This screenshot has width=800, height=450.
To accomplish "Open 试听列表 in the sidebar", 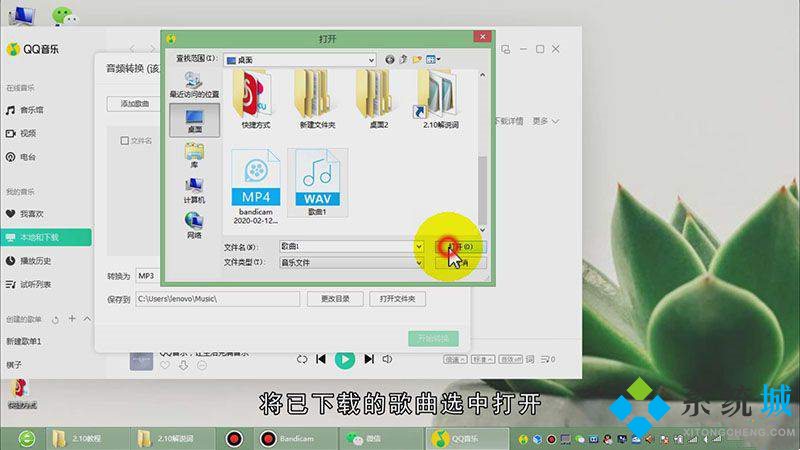I will pyautogui.click(x=29, y=284).
